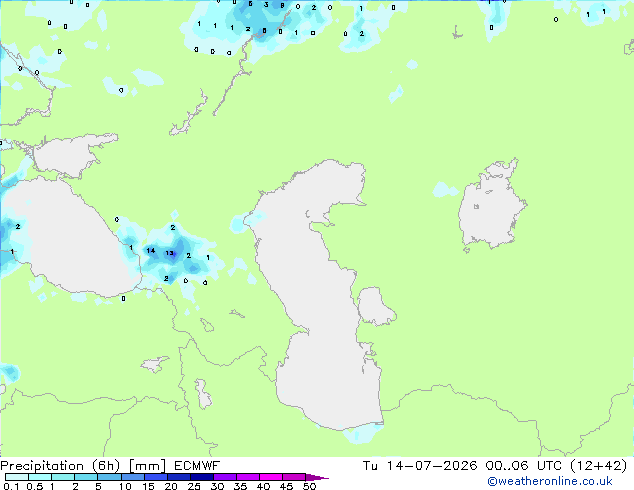This screenshot has width=634, height=490.
Task: Click the 40–45 mm magenta legend swatch
Action: 271,477
